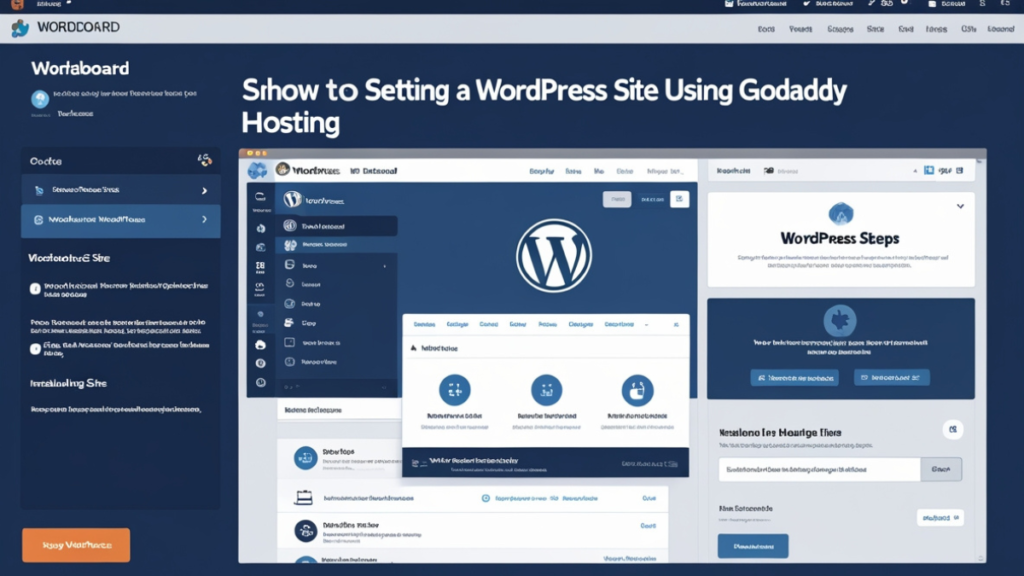Select the lighter highlighted row in WordPress menu
Screen dimensions: 1024x576
[x=336, y=244]
